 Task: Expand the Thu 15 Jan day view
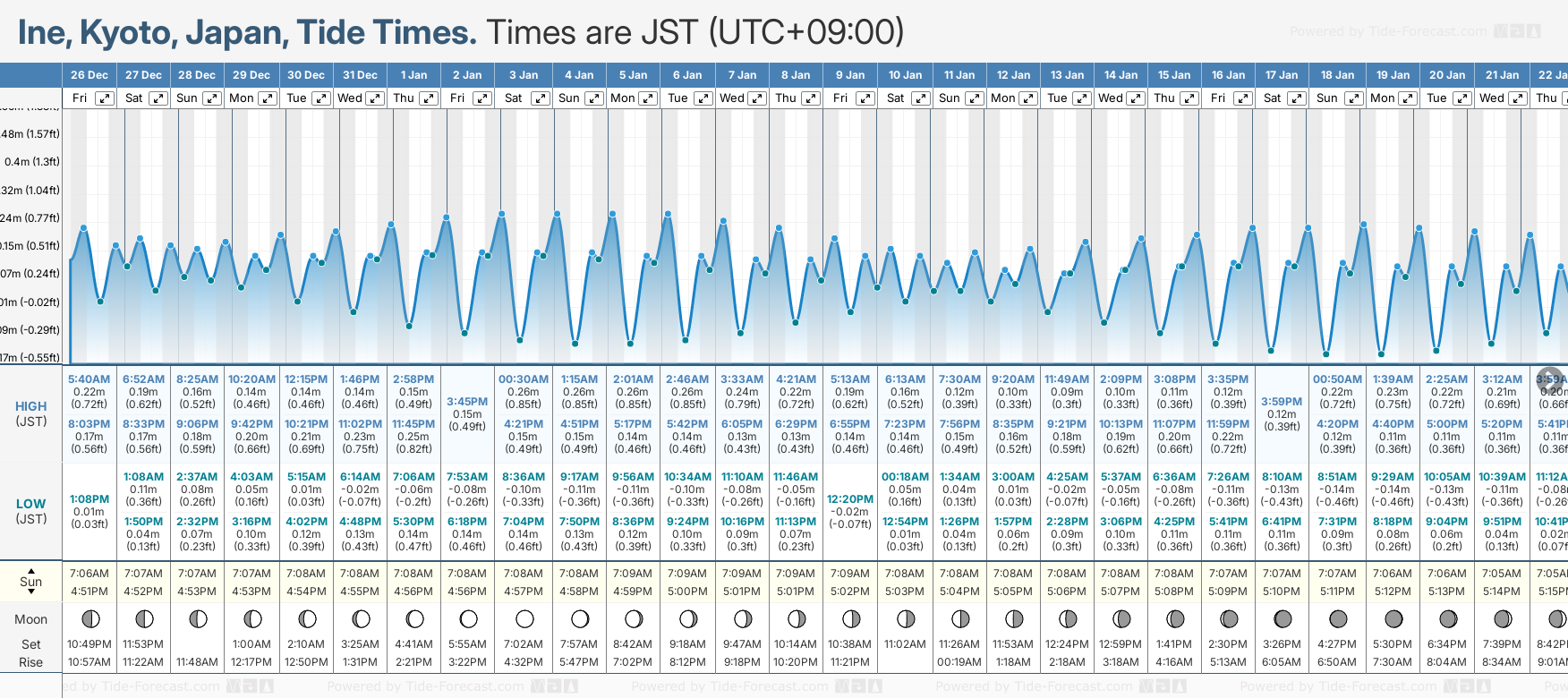(x=1189, y=98)
